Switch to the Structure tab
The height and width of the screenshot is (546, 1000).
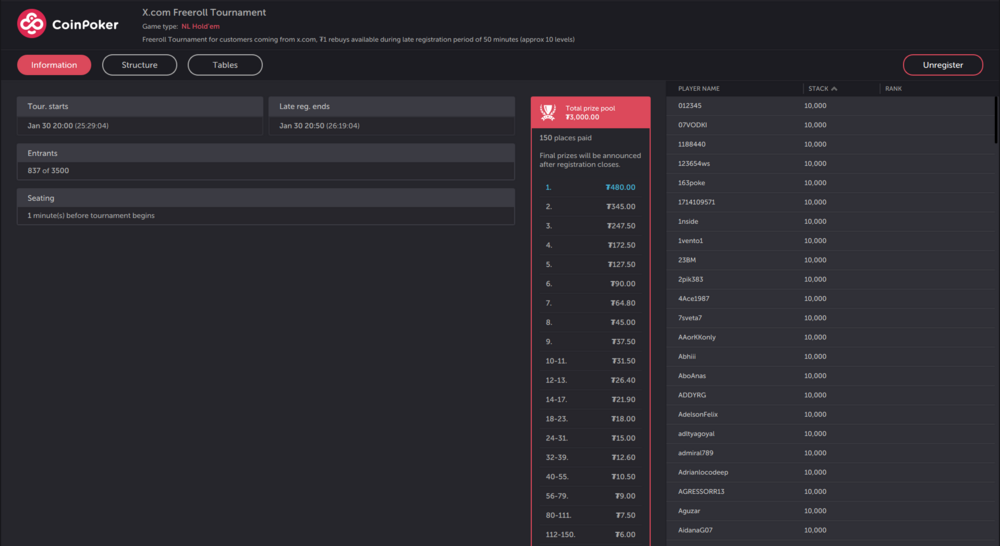pos(139,65)
